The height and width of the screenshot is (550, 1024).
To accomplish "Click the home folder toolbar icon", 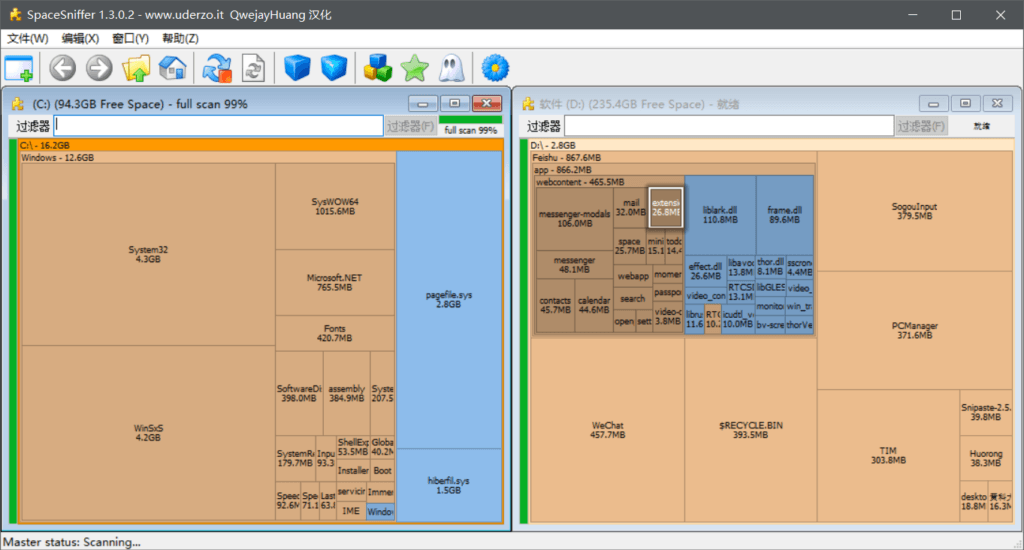I will tap(173, 68).
